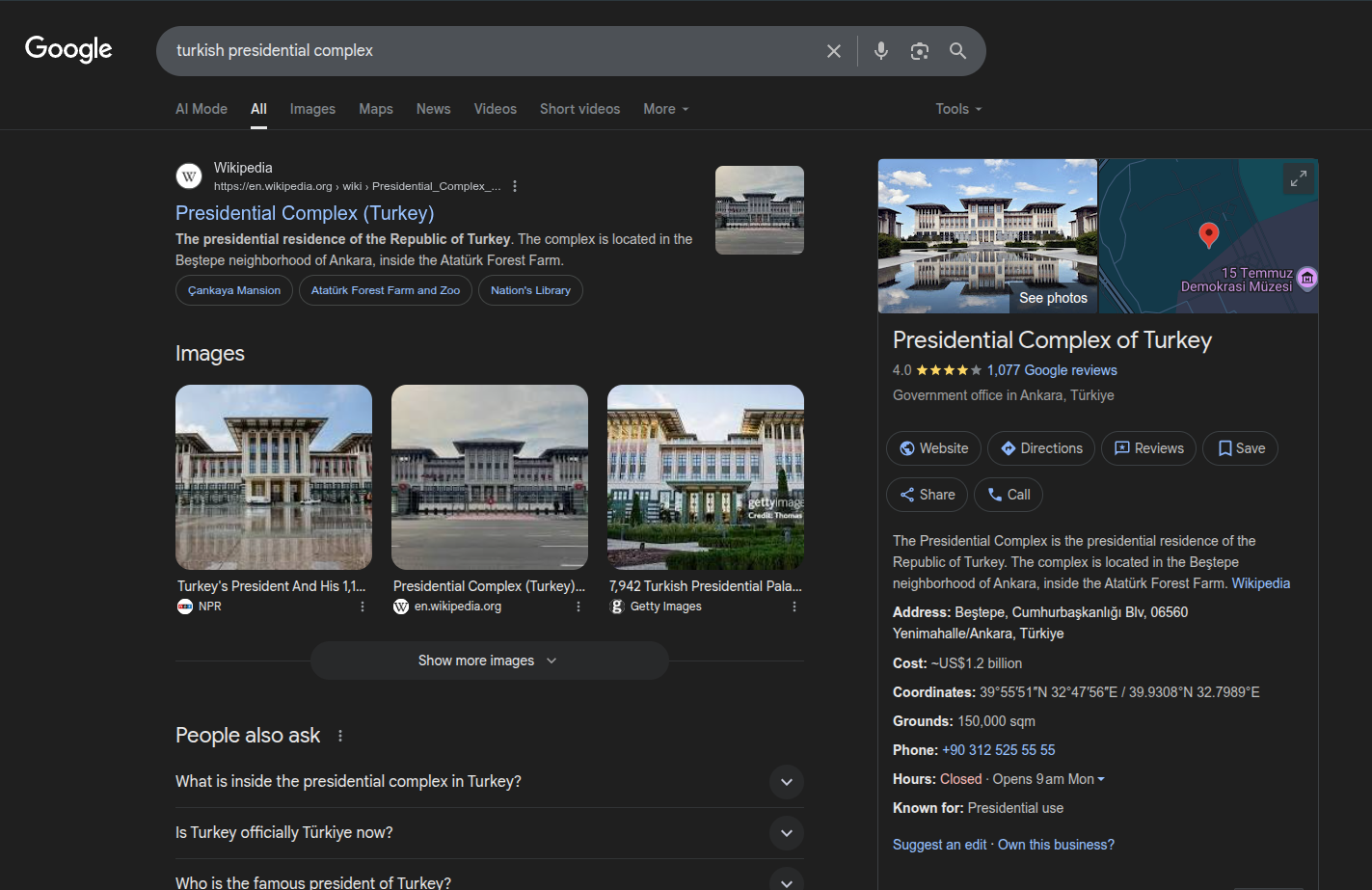This screenshot has width=1372, height=890.
Task: Open options for en.wikipedia.org image result
Action: pyautogui.click(x=578, y=607)
